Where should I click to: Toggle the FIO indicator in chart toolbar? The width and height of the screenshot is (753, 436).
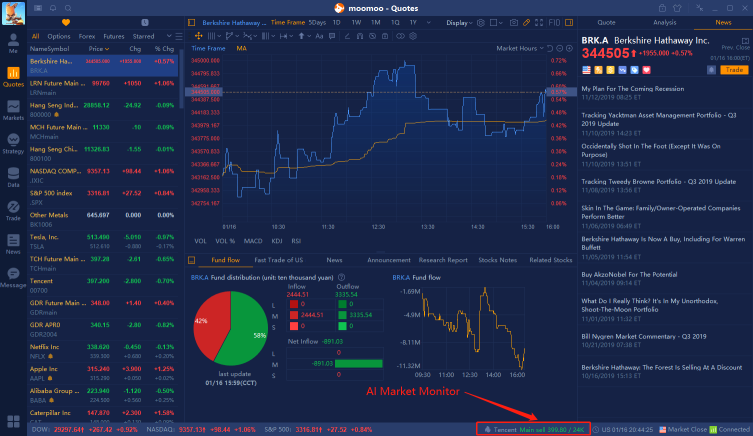click(x=554, y=23)
